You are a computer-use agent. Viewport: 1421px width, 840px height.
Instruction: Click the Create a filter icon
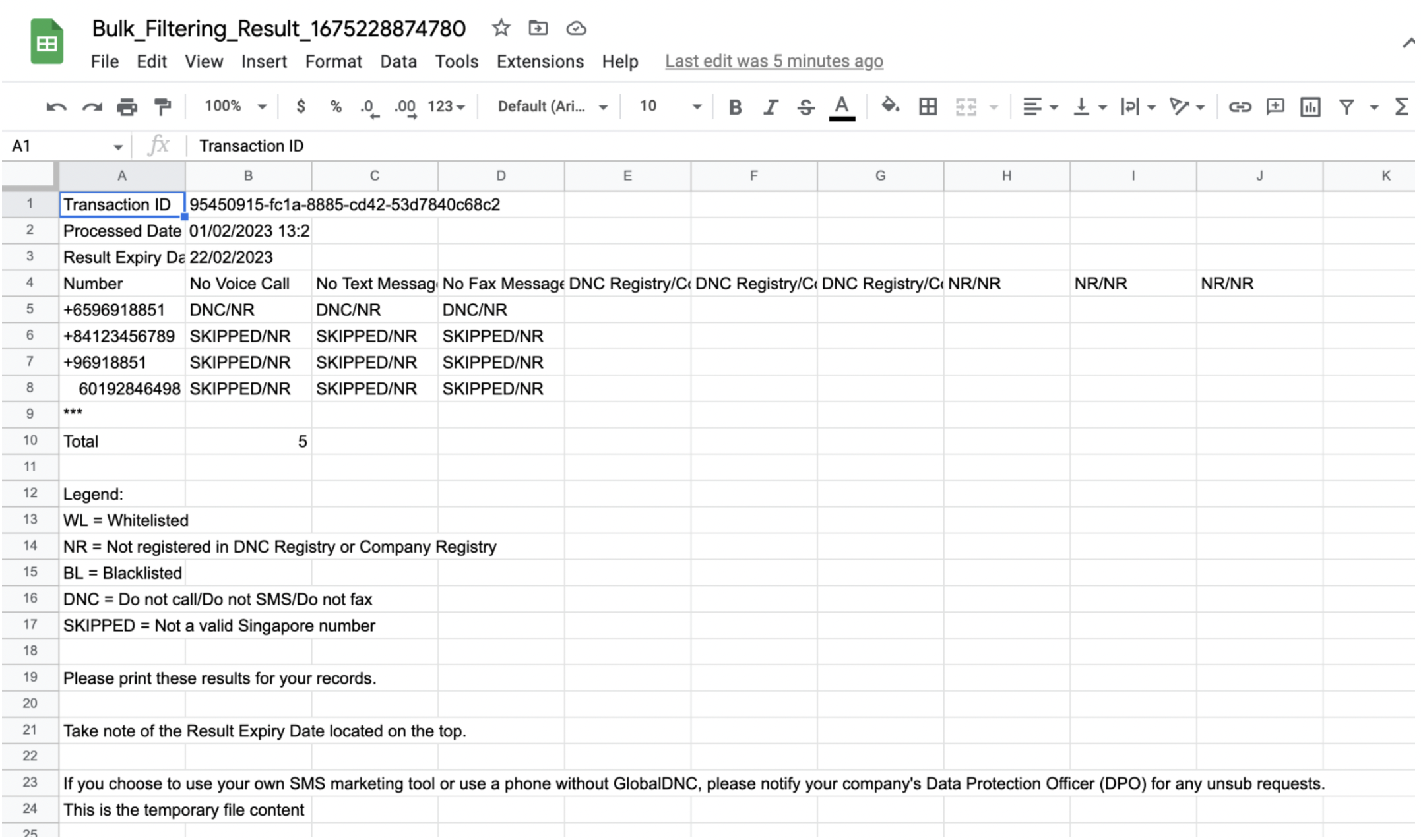[1346, 107]
